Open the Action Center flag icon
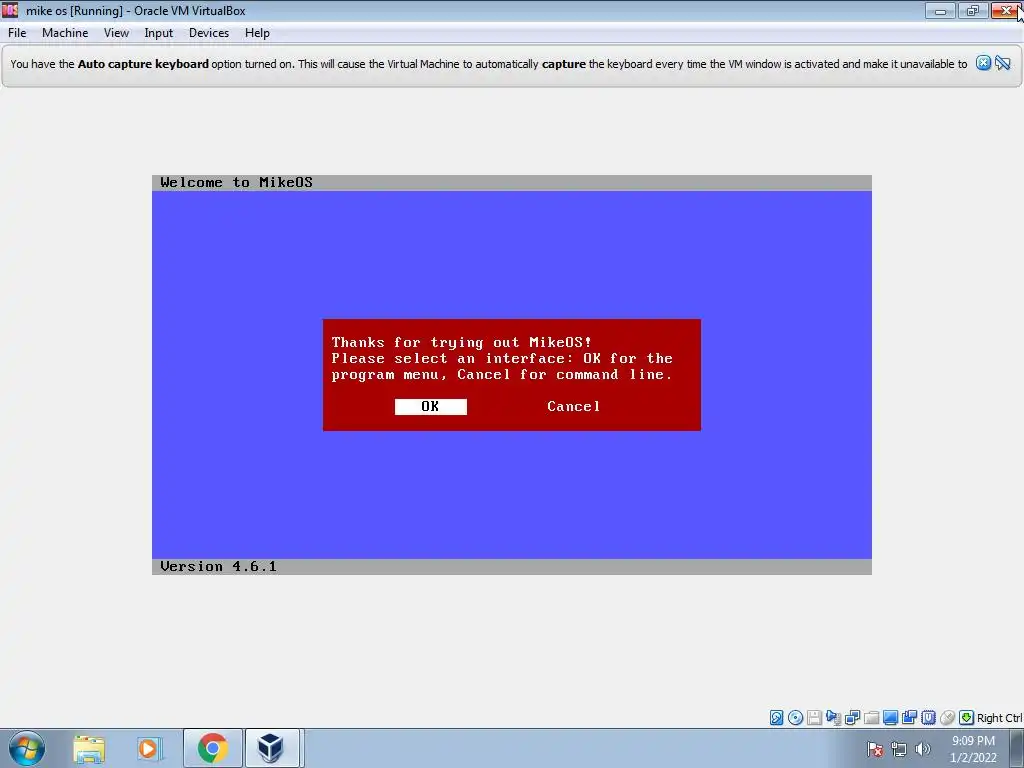 click(875, 749)
